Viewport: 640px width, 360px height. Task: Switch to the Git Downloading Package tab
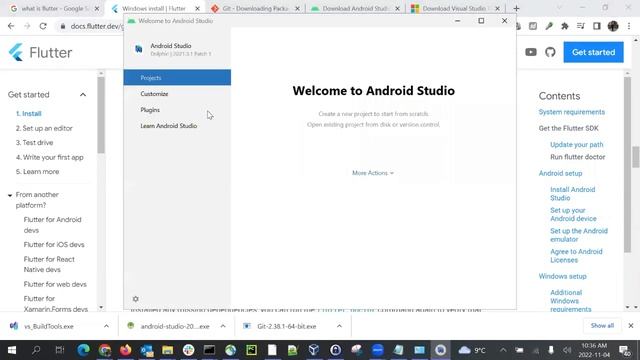click(x=255, y=8)
